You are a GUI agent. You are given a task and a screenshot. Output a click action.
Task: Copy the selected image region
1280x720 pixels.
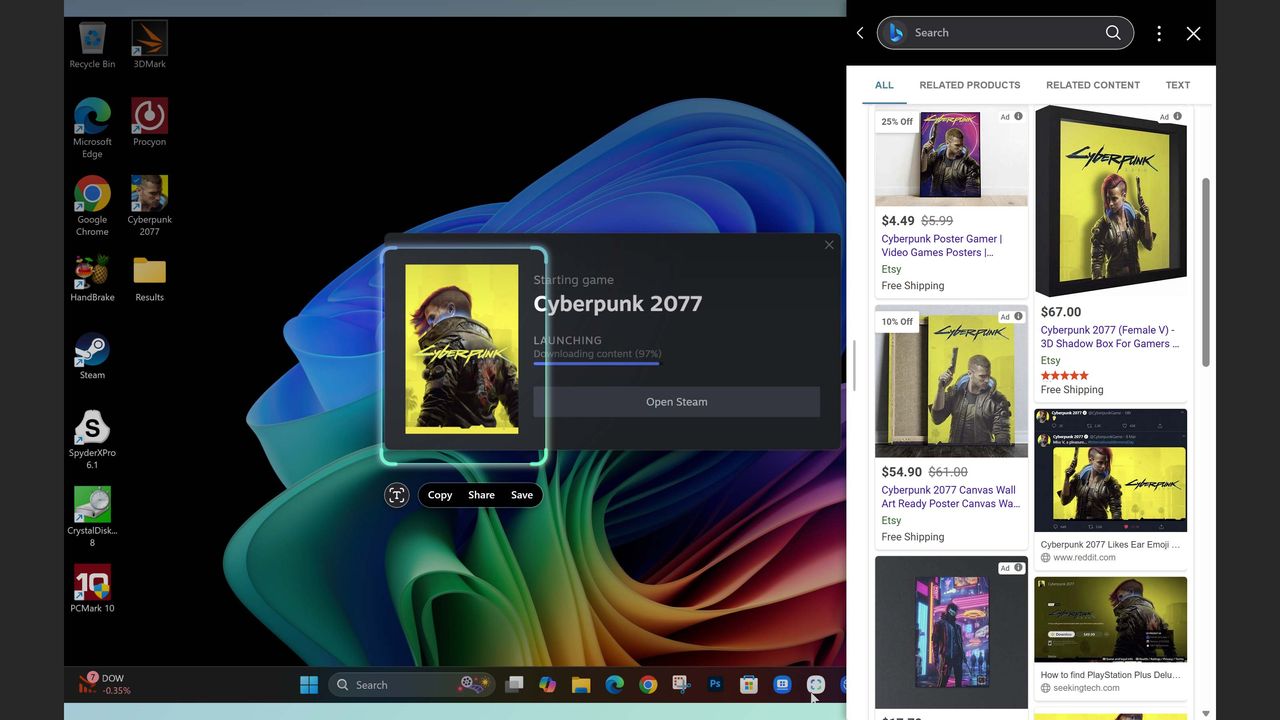(440, 495)
